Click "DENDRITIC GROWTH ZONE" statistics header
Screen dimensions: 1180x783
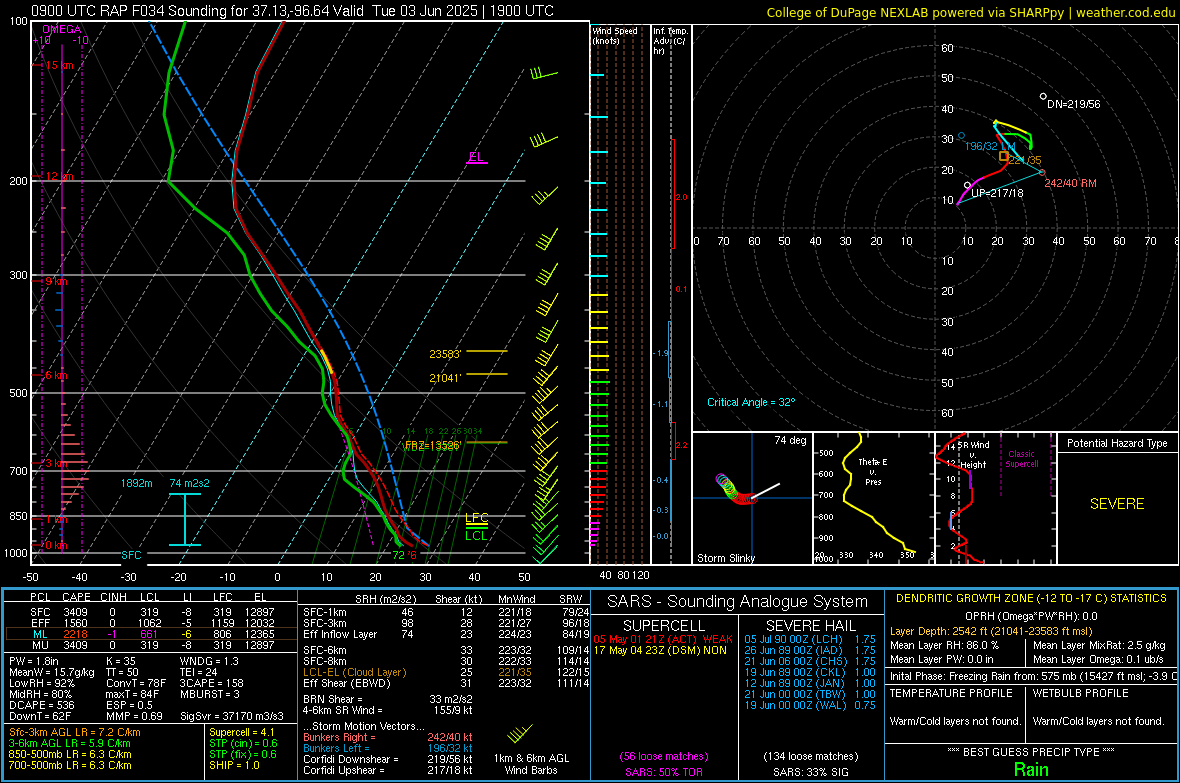pyautogui.click(x=1031, y=599)
